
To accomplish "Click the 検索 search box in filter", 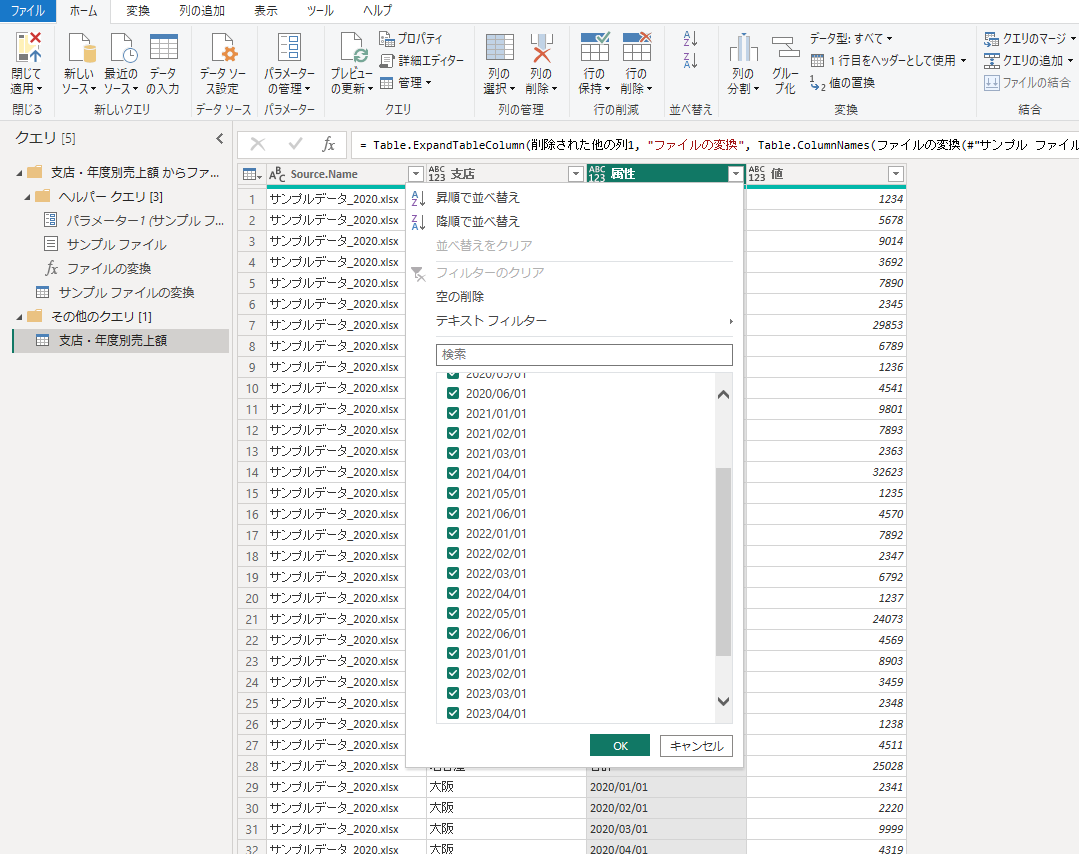I will pos(584,355).
